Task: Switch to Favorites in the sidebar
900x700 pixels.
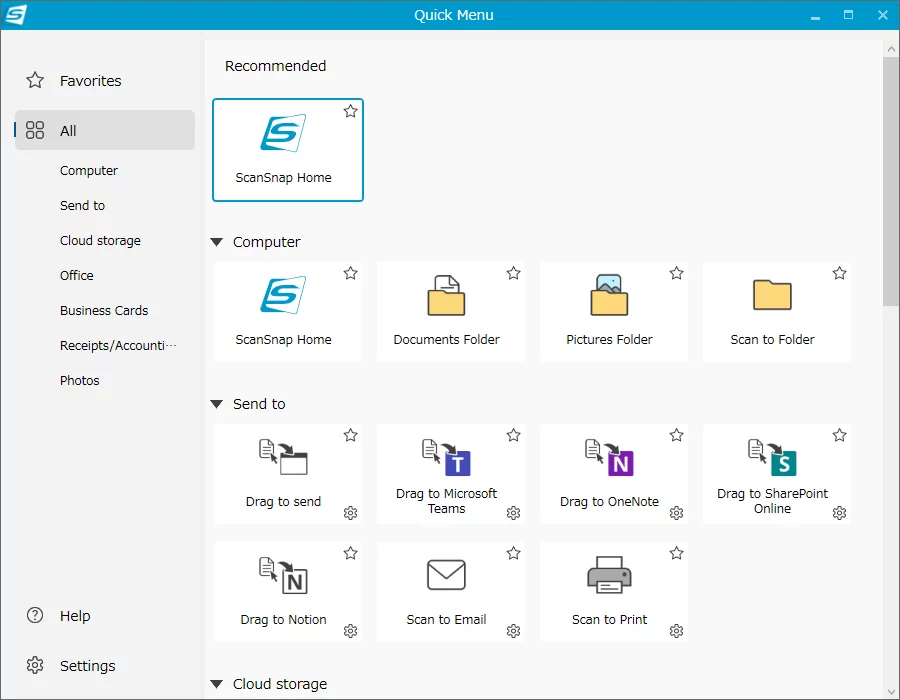Action: [x=90, y=81]
